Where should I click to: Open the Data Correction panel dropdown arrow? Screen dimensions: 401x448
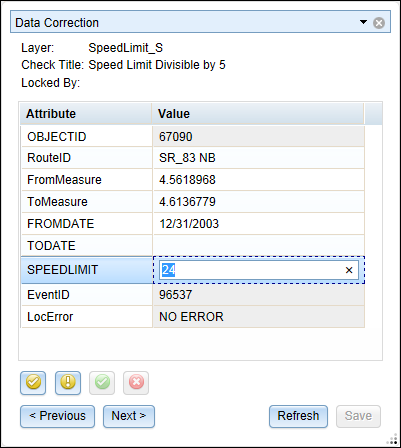[363, 22]
